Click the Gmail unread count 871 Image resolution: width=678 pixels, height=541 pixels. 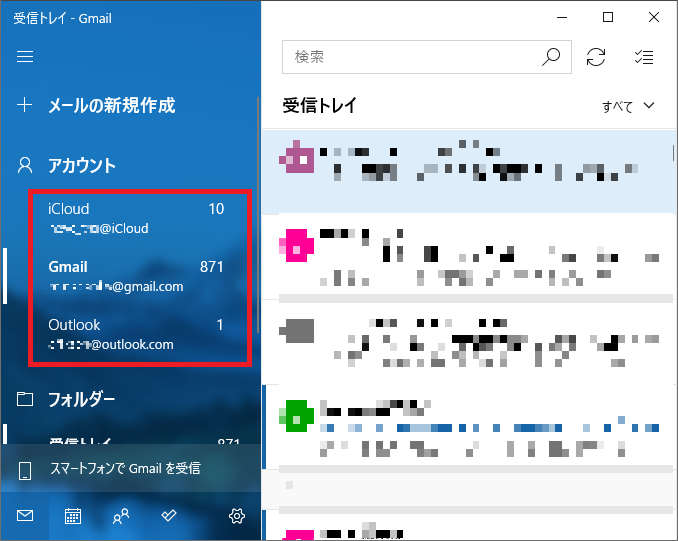click(211, 267)
